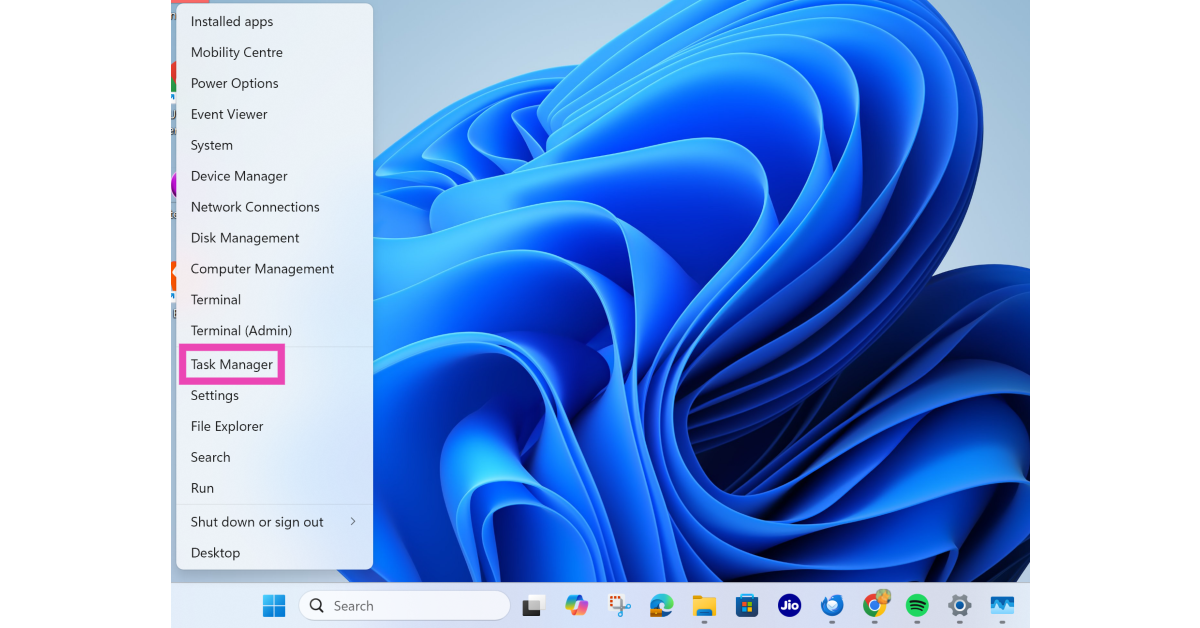Screen dimensions: 1200x628
Task: Click the Settings gear taskbar icon
Action: coord(960,606)
